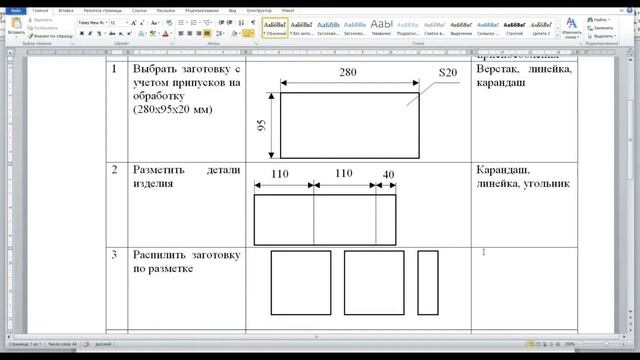Click the Найти binoculars button
Viewport: 640px width, 360px height.
pyautogui.click(x=598, y=20)
